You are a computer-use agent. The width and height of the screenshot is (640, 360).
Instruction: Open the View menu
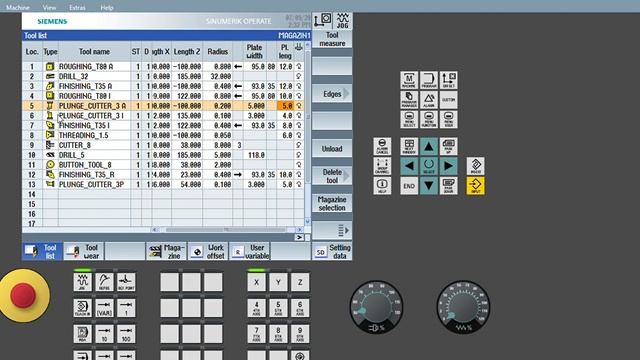pos(49,7)
